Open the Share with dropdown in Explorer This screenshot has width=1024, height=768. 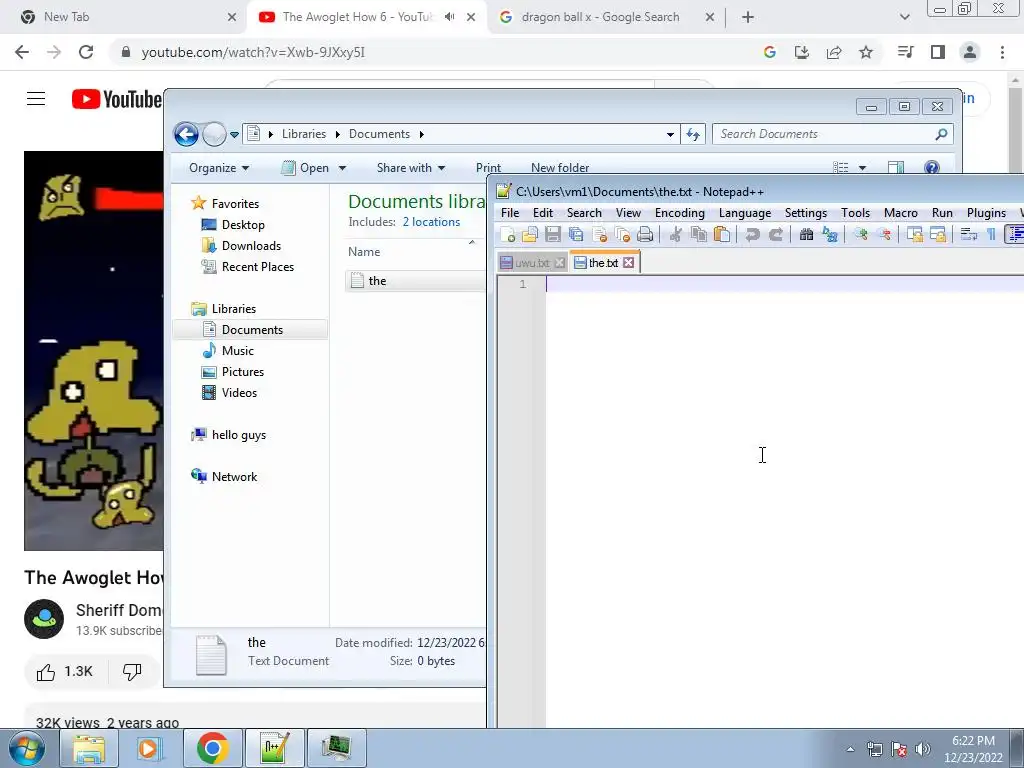[411, 168]
